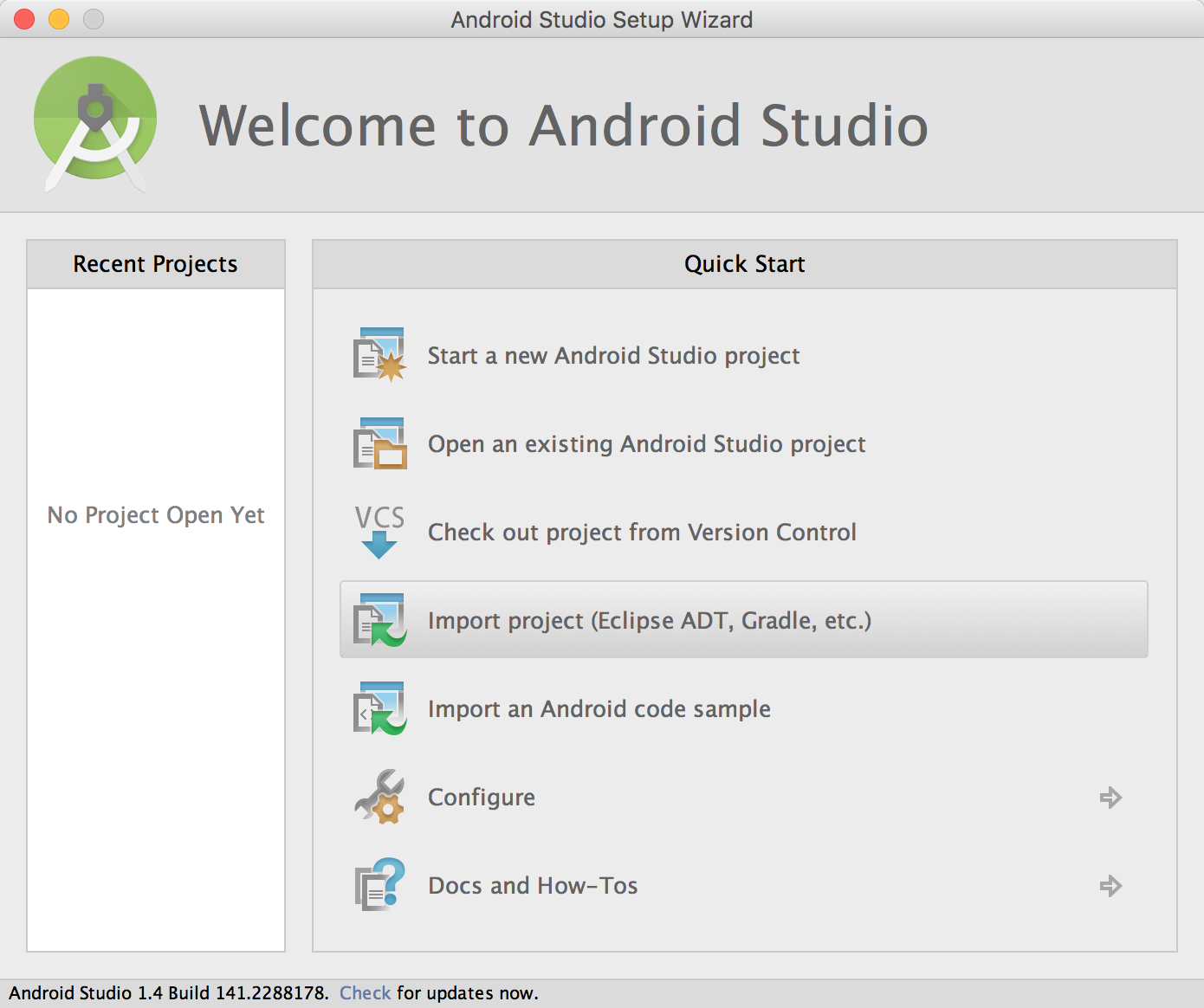Open Docs and How-Tos
Image resolution: width=1204 pixels, height=1008 pixels.
pos(744,885)
